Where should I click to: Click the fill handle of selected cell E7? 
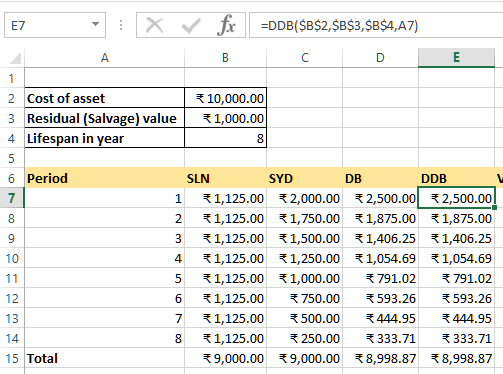494,207
